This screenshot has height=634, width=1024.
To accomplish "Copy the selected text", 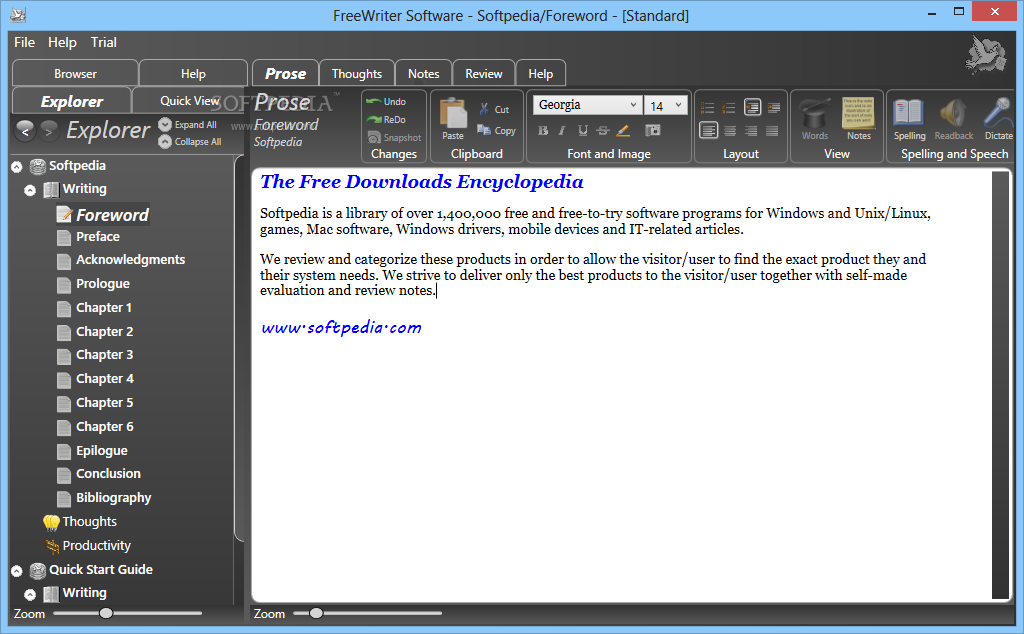I will [496, 130].
